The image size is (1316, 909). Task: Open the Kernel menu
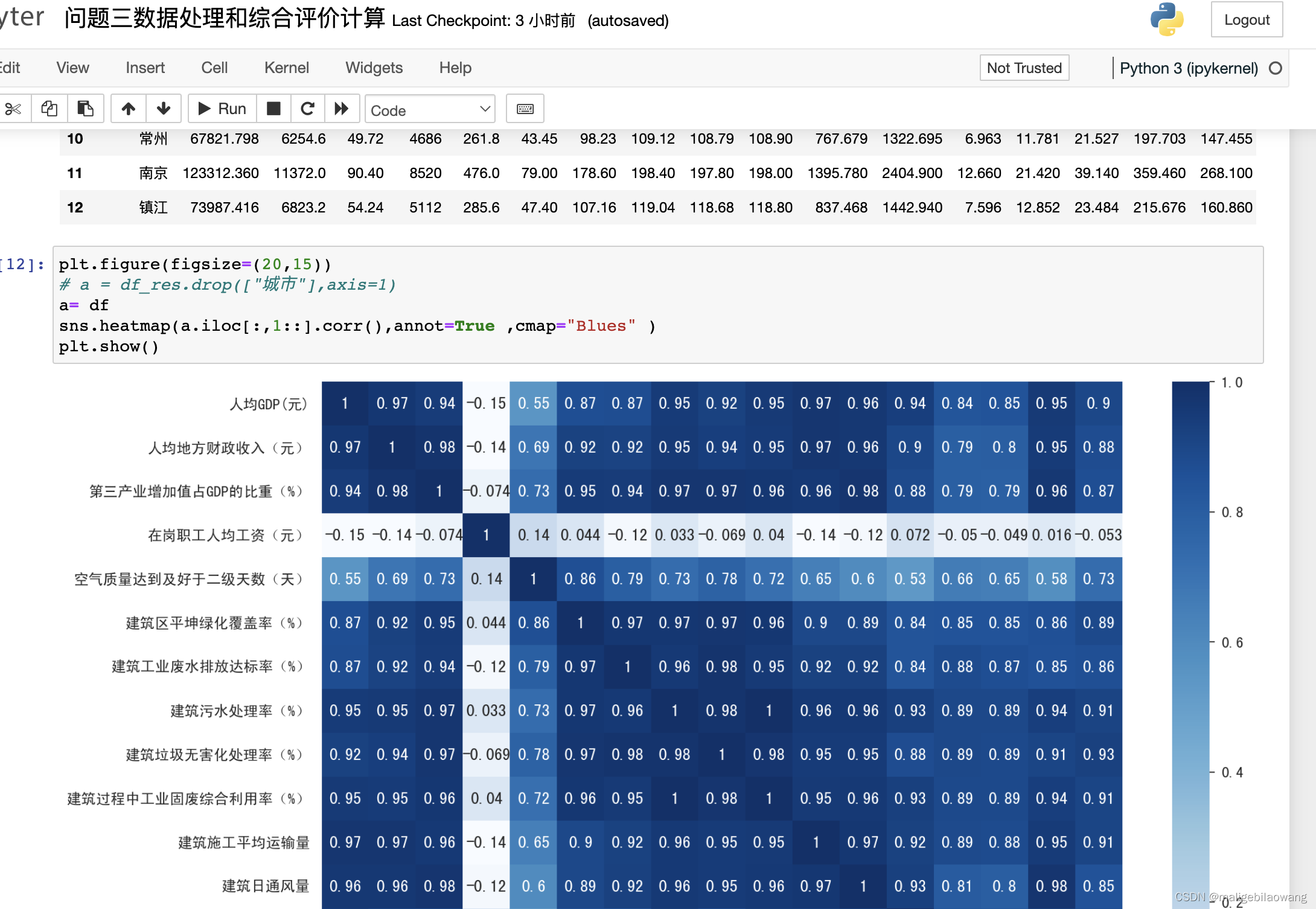click(x=287, y=68)
